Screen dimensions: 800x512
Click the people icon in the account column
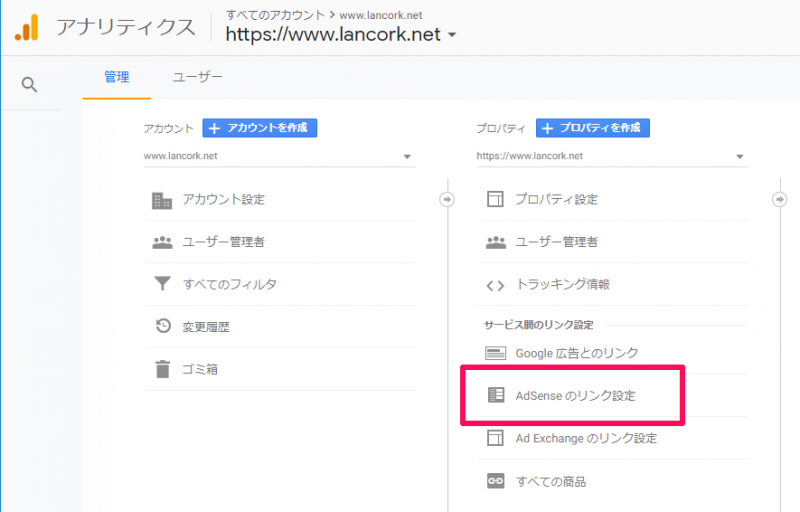pos(162,242)
